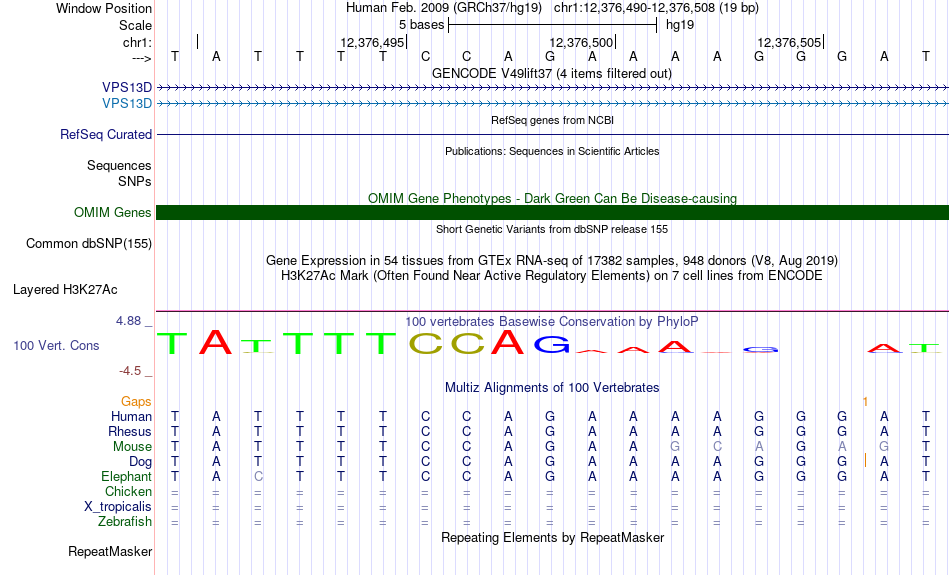Click the 100 Vert. Cons label
Screen dimensions: 950x575
tap(56, 345)
